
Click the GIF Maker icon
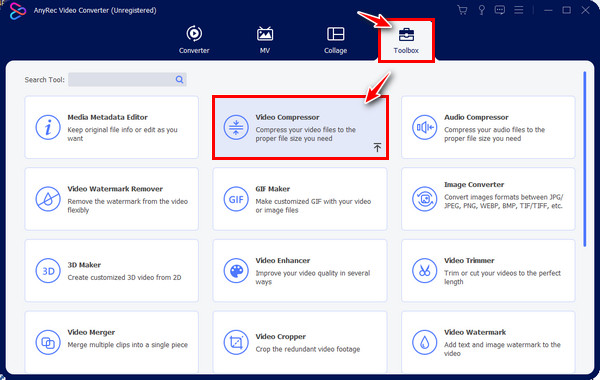236,199
